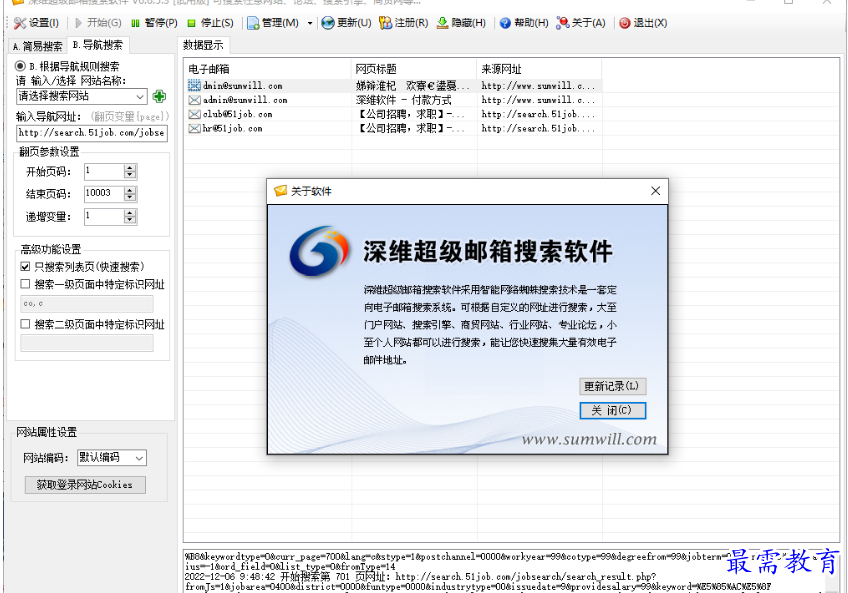Click the 获取登录网站Cookies button
This screenshot has width=848, height=593.
click(85, 485)
